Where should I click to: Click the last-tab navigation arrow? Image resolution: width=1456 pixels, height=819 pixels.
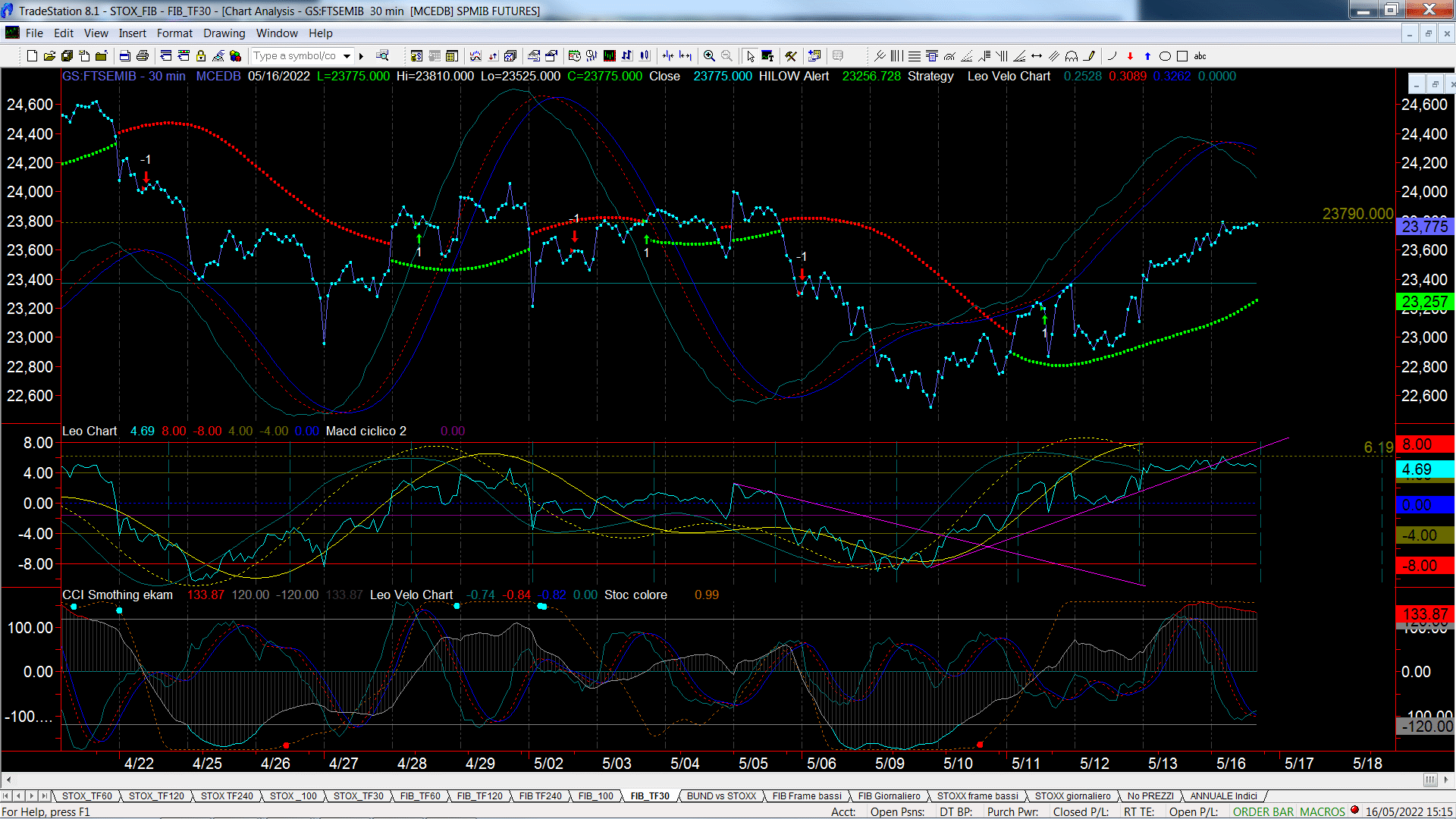point(45,795)
